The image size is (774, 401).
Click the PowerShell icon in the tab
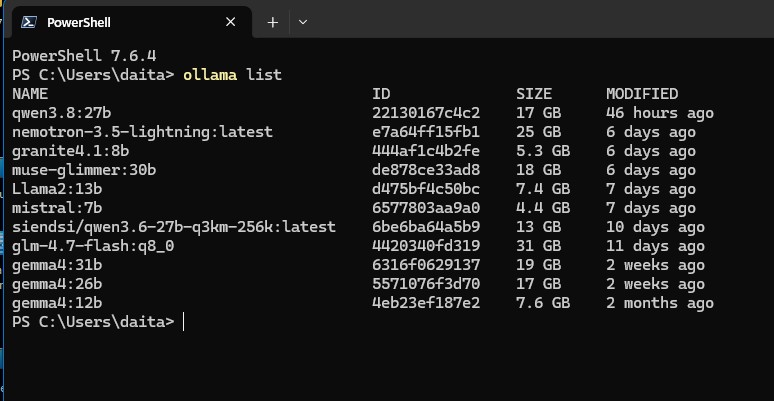click(29, 22)
